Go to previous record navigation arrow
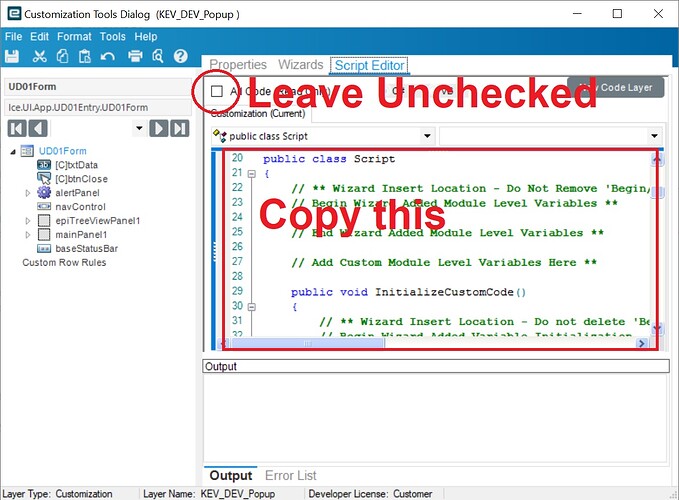 [38, 129]
